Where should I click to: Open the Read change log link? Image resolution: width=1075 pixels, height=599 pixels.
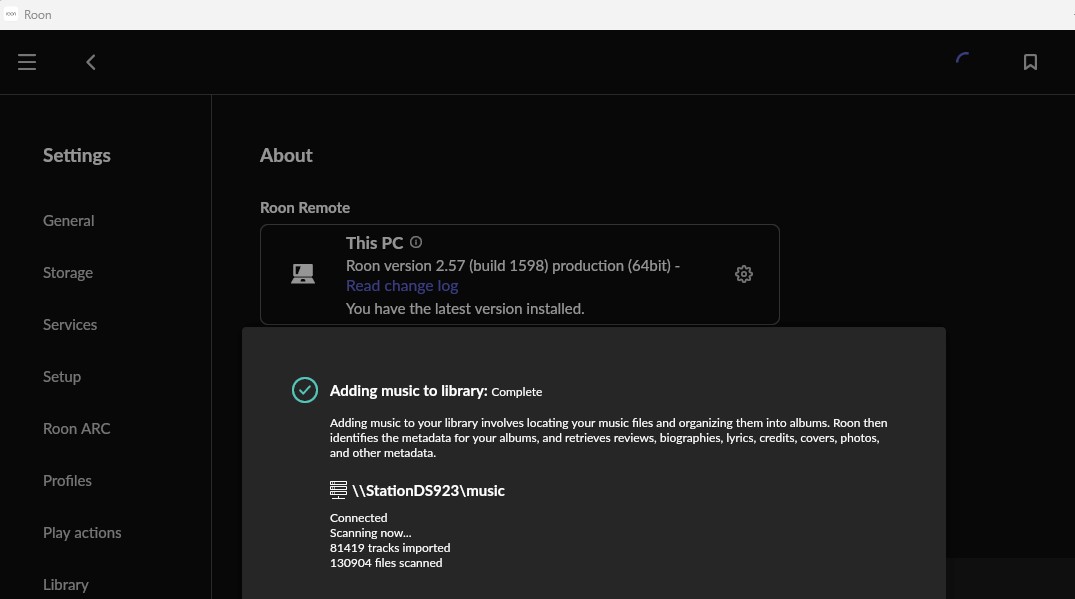(x=402, y=286)
